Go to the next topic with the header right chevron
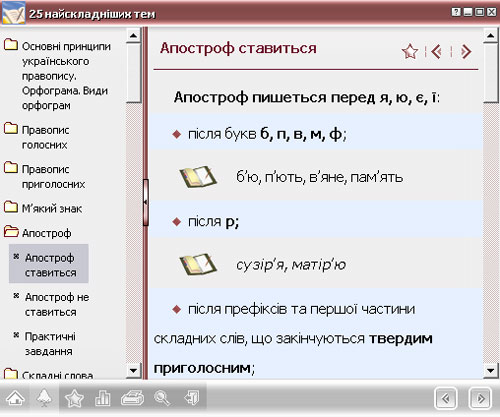Image resolution: width=500 pixels, height=417 pixels. click(x=466, y=51)
